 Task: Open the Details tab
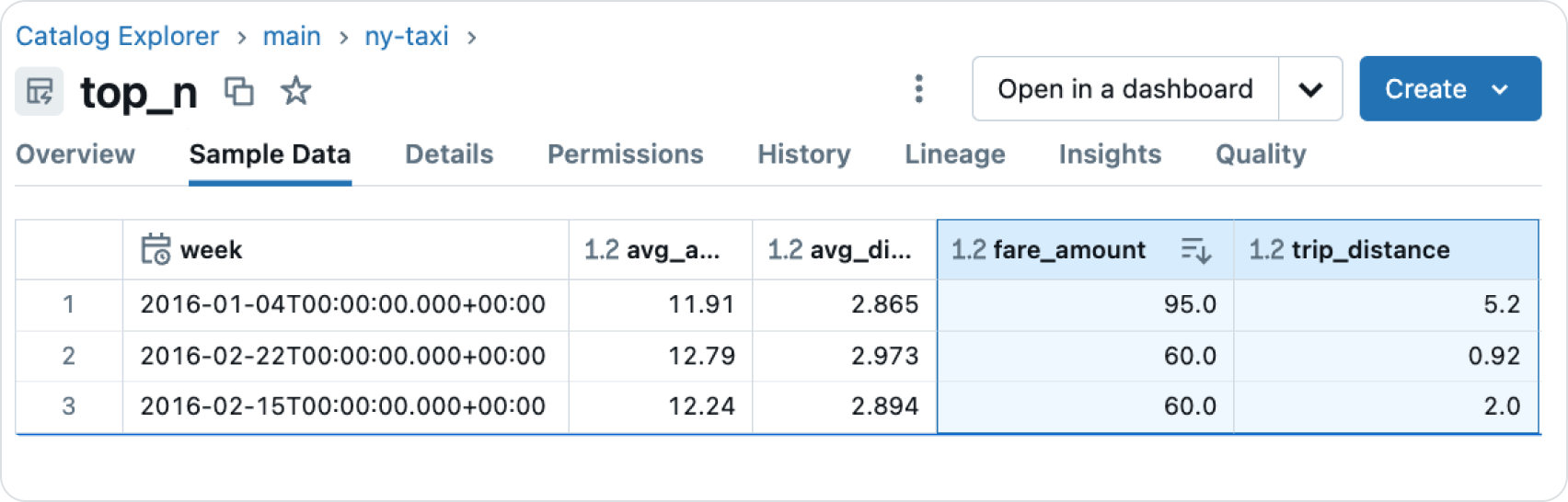coord(449,154)
